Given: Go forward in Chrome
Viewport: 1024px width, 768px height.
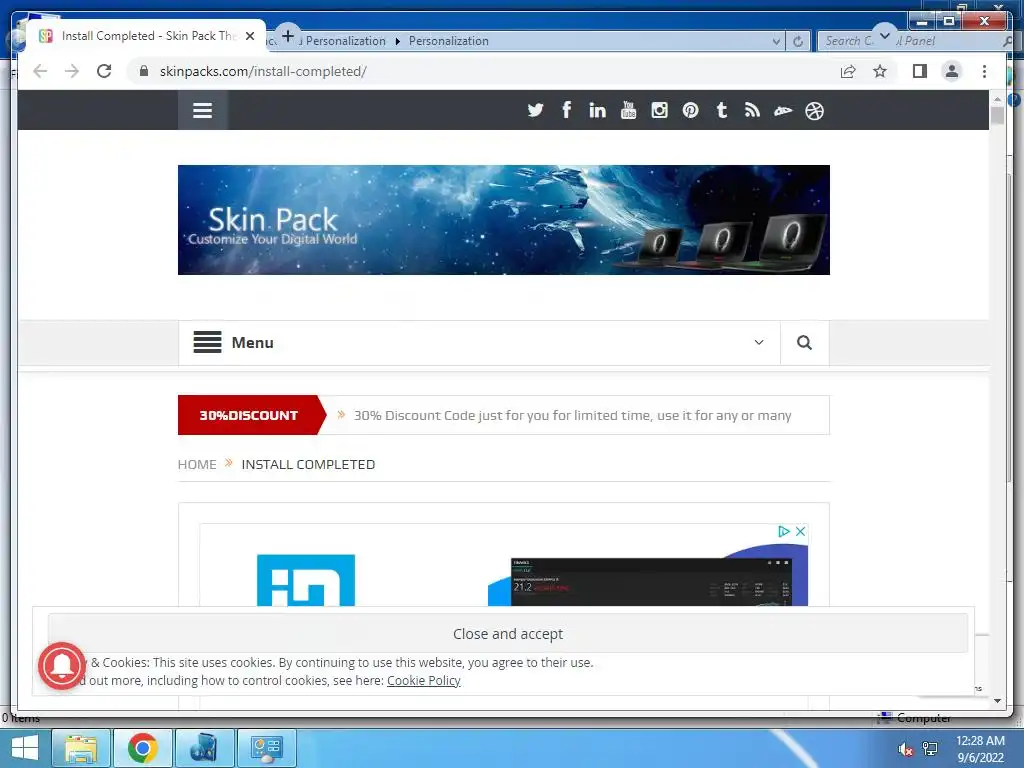Looking at the screenshot, I should 72,71.
